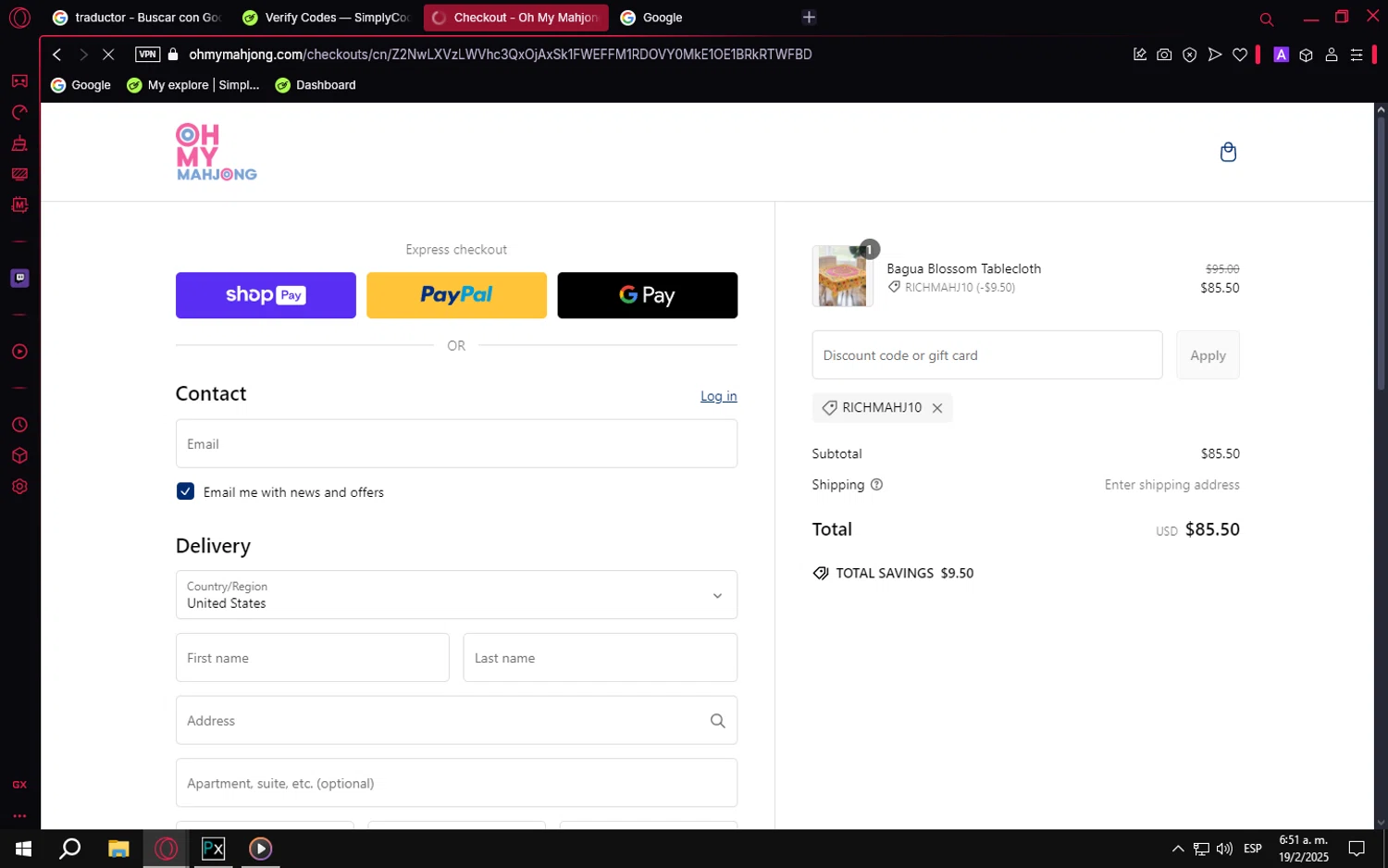
Task: Open sidebar player icon
Action: (19, 352)
